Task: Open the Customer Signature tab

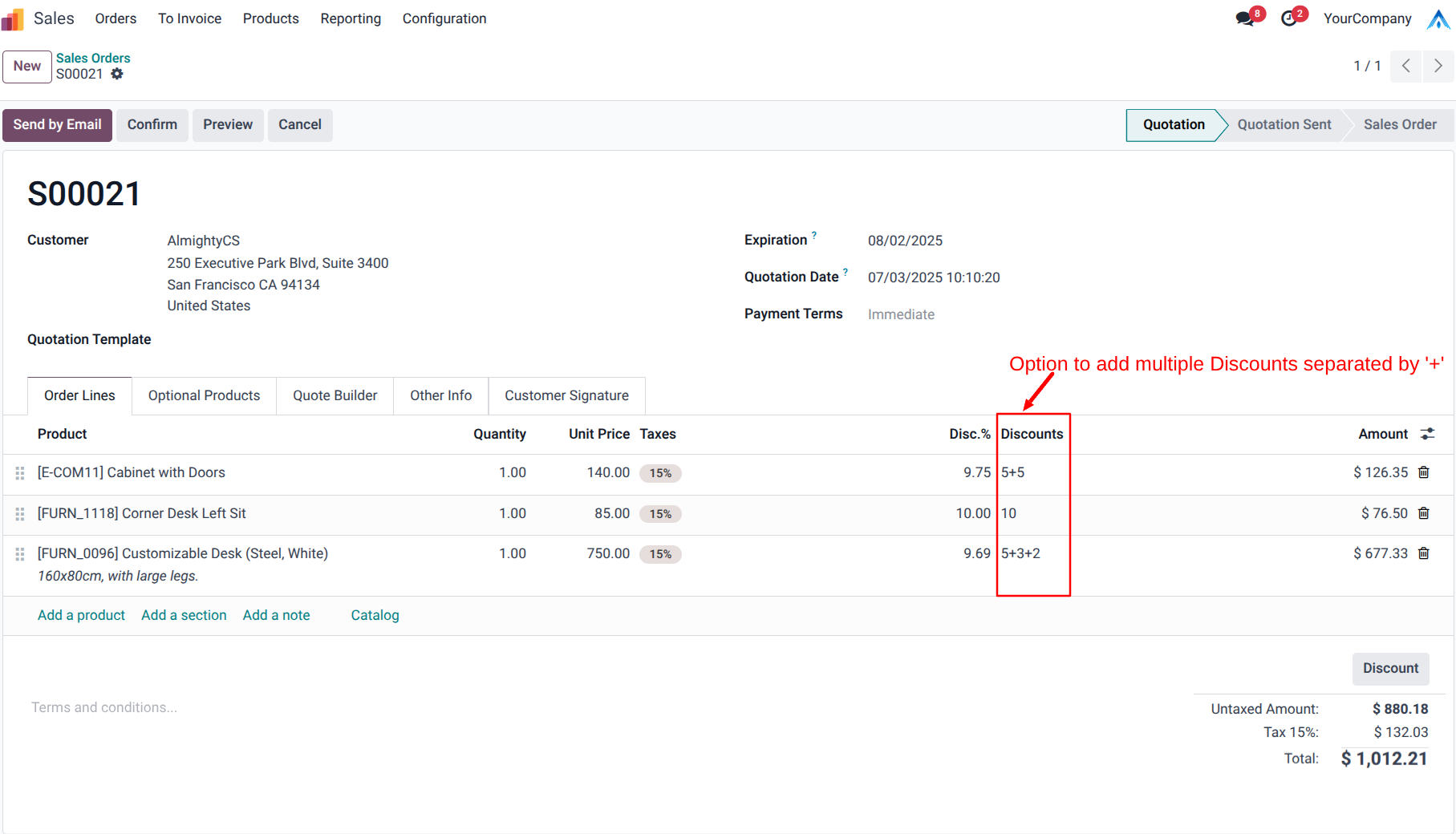Action: pos(566,395)
